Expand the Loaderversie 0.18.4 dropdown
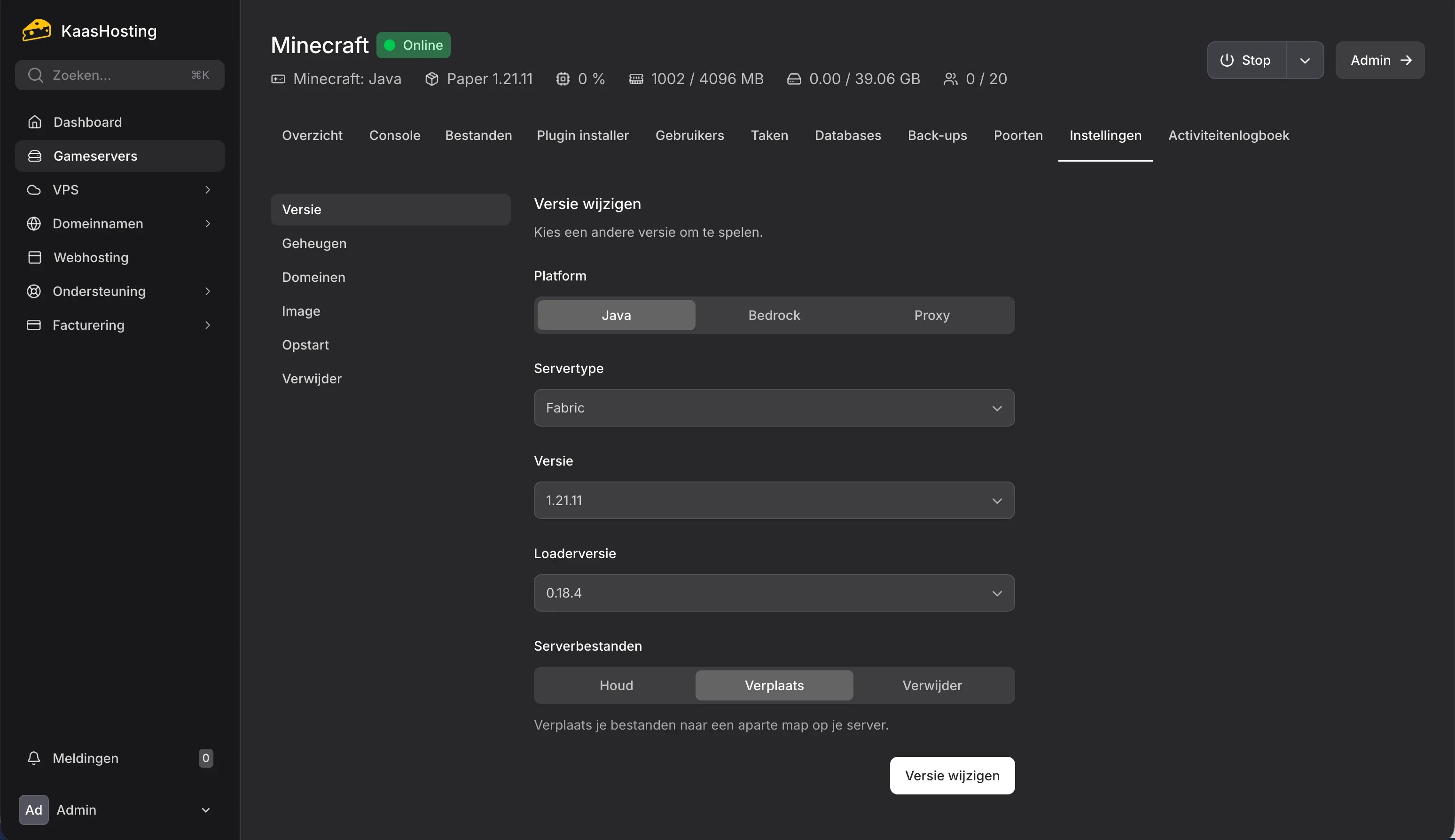The image size is (1455, 840). click(773, 592)
